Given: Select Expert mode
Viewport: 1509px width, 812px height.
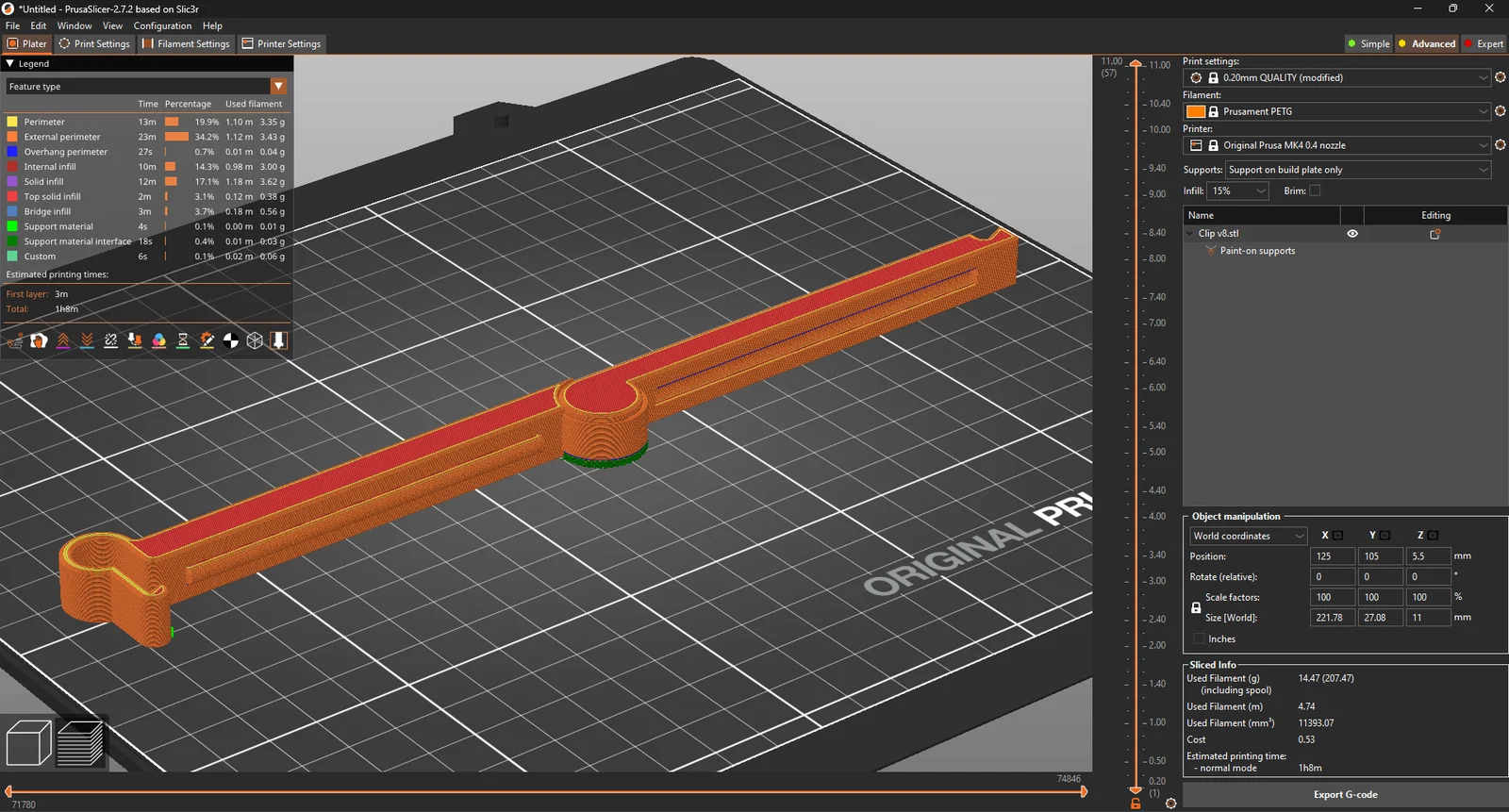Looking at the screenshot, I should tap(1484, 43).
